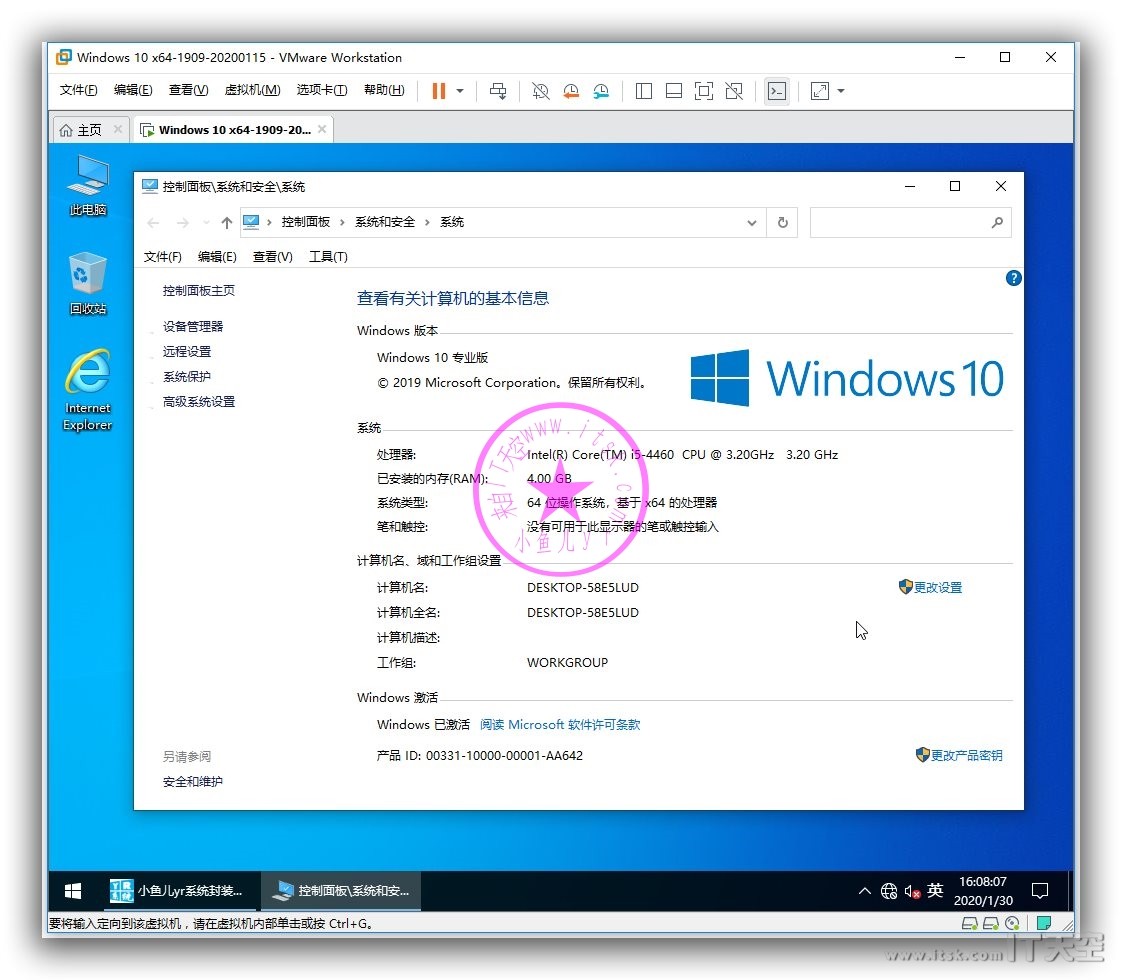Open the taskbar clock and date

tap(983, 891)
